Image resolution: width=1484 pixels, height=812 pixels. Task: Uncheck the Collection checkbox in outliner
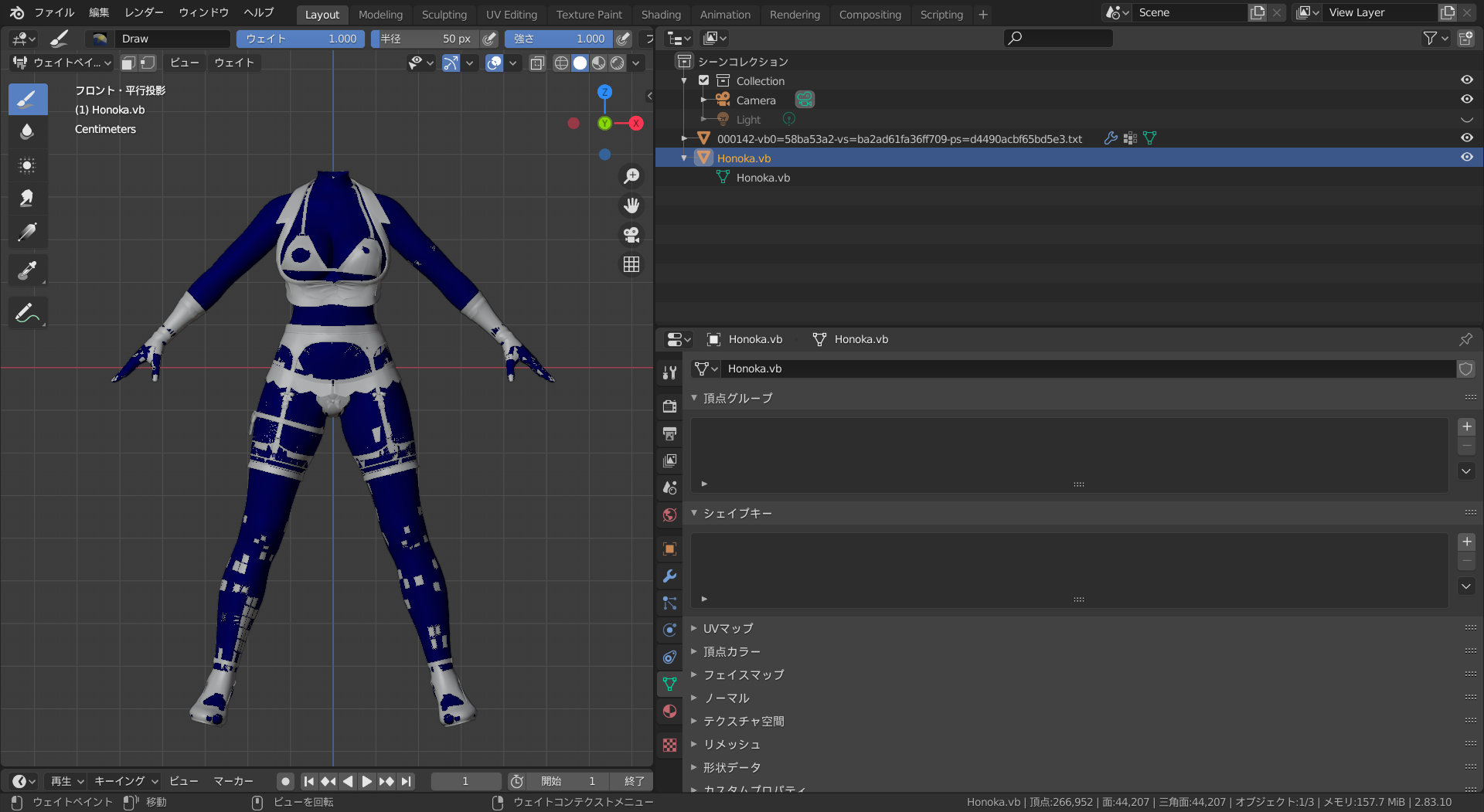point(703,80)
